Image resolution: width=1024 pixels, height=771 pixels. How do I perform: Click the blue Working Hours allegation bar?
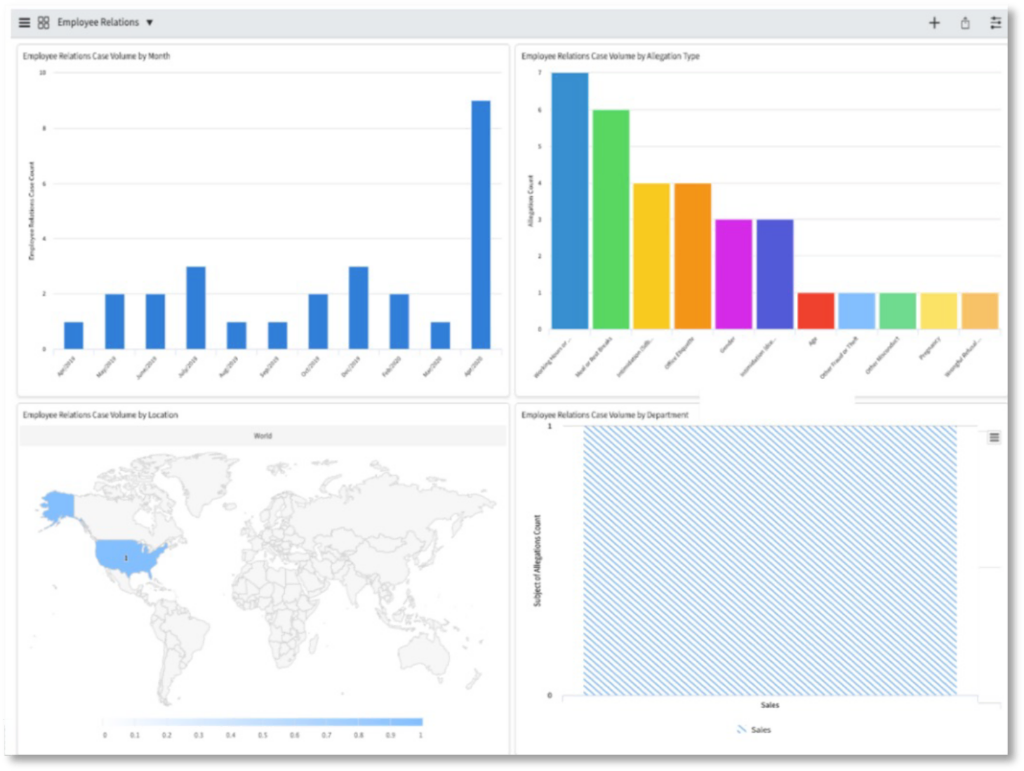(x=570, y=200)
